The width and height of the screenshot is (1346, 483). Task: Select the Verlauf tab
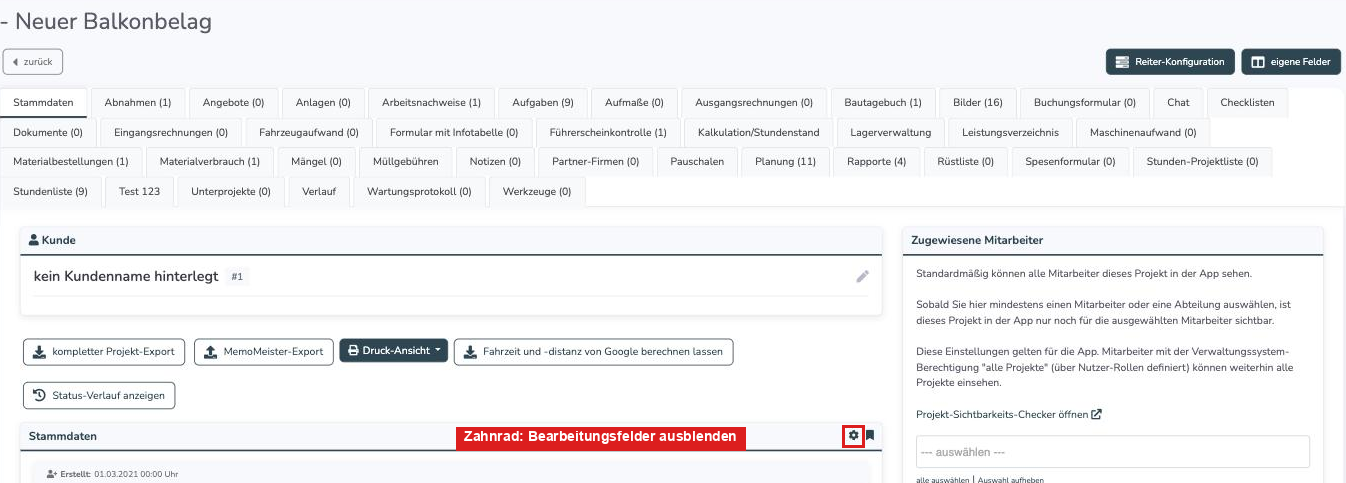tap(319, 191)
